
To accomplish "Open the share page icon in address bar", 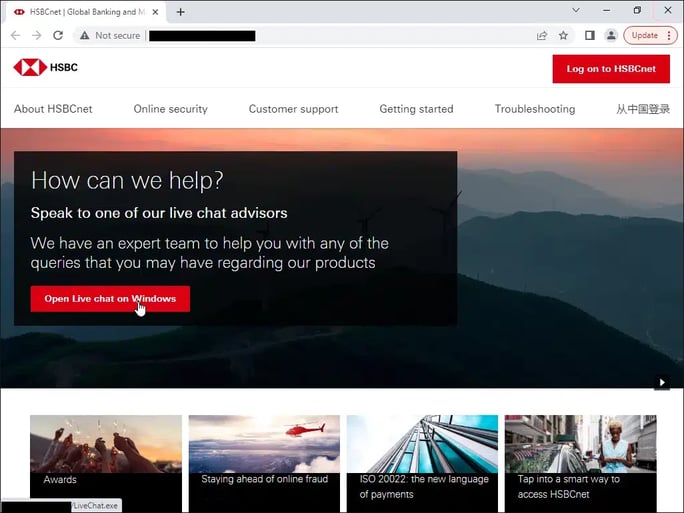I will (x=542, y=35).
